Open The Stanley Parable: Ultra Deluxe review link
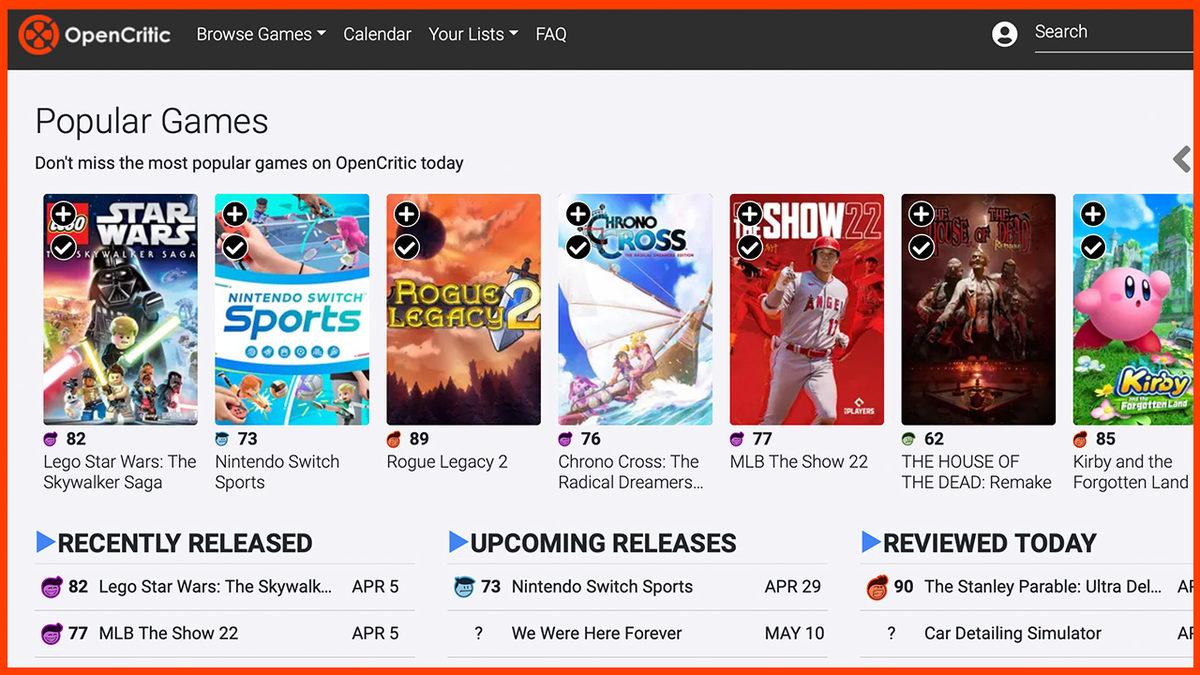Viewport: 1200px width, 675px height. [x=1042, y=587]
